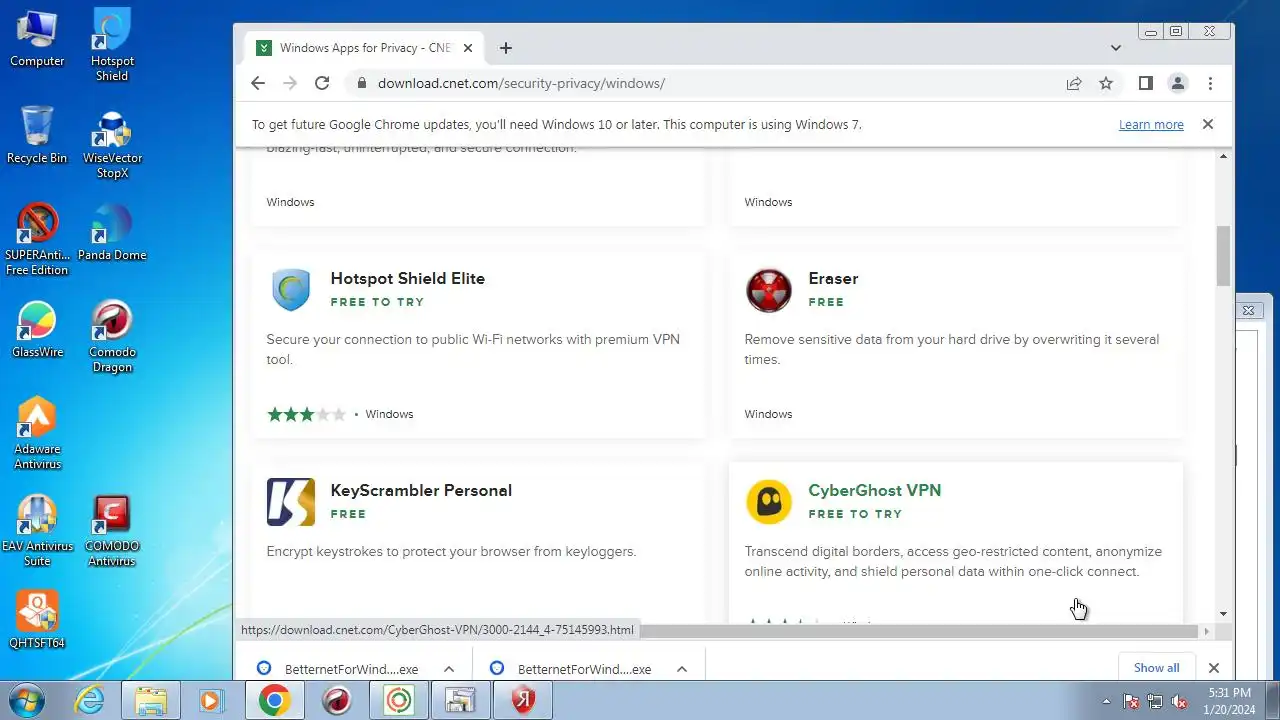The image size is (1280, 720).
Task: Switch to Chrome in the taskbar
Action: coord(275,701)
